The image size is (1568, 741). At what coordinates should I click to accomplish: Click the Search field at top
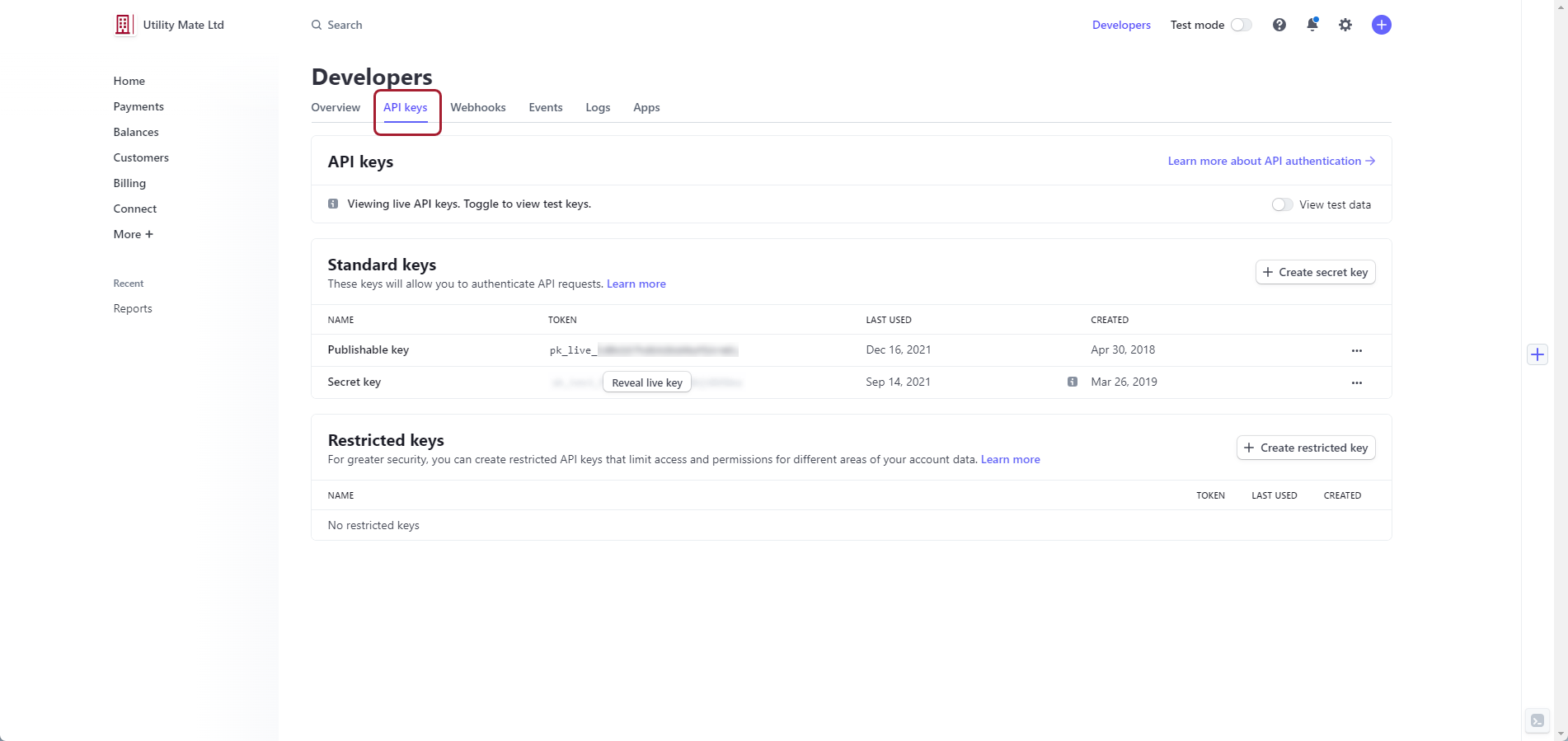click(x=345, y=25)
